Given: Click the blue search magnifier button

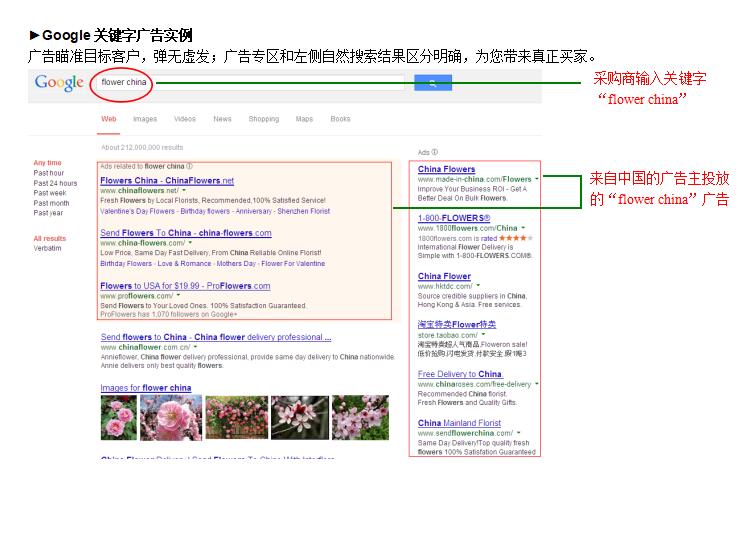Looking at the screenshot, I should (433, 82).
